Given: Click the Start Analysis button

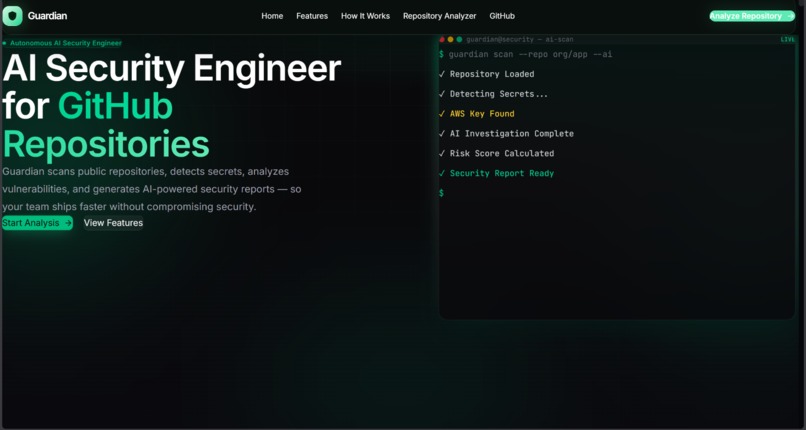Looking at the screenshot, I should point(37,223).
